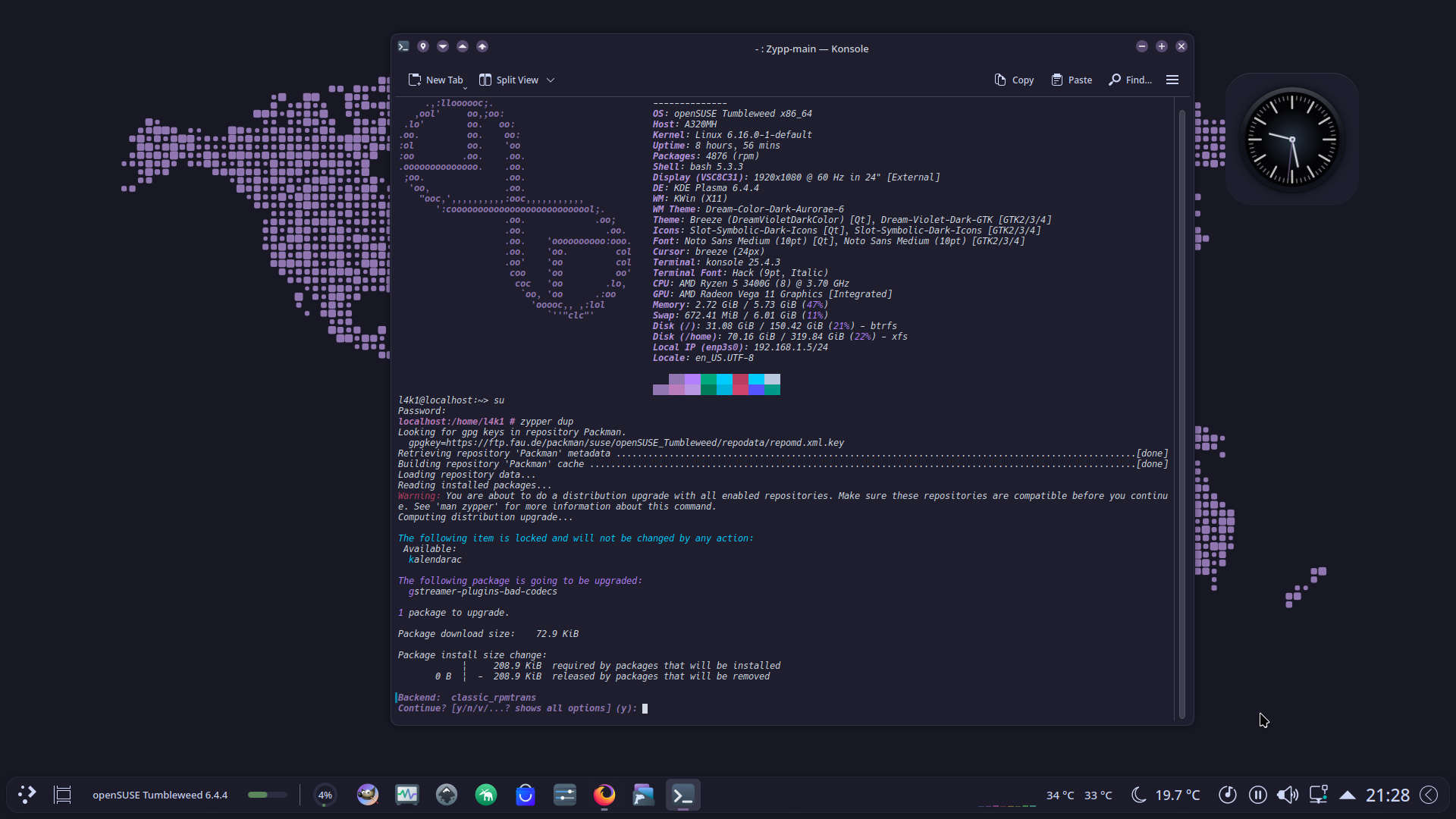
Task: Toggle keep-above on the Konsole window
Action: 463,47
